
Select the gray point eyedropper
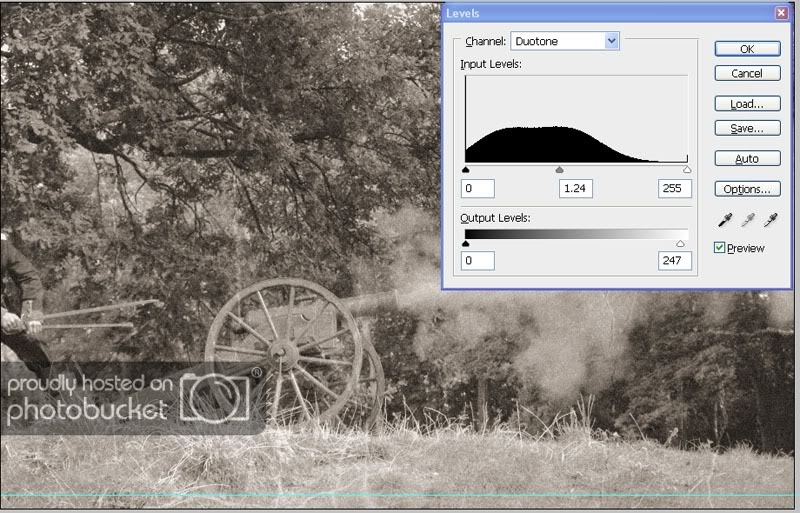click(x=747, y=219)
